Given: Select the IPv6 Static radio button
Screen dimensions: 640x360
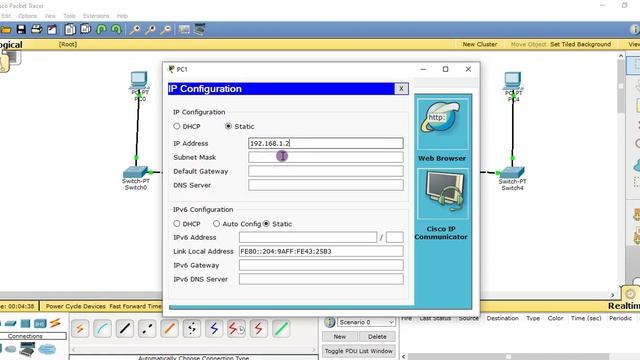Looking at the screenshot, I should 267,224.
